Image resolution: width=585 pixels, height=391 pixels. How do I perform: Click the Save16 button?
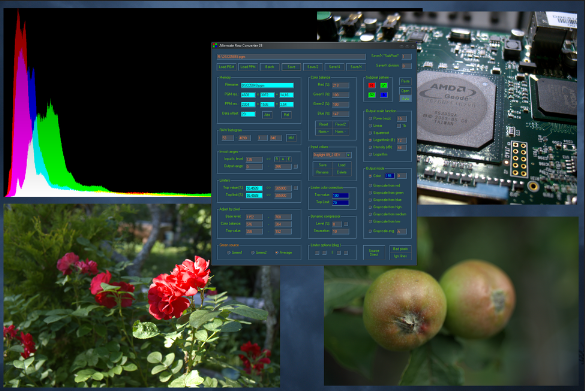[334, 67]
